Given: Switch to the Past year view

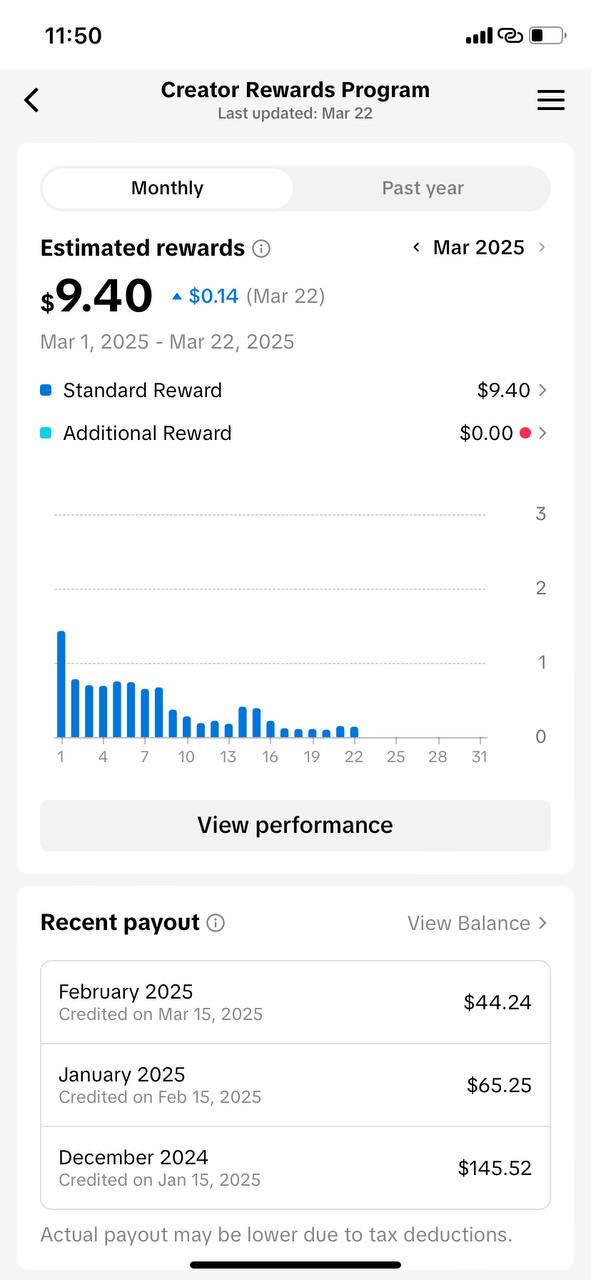Looking at the screenshot, I should point(423,188).
